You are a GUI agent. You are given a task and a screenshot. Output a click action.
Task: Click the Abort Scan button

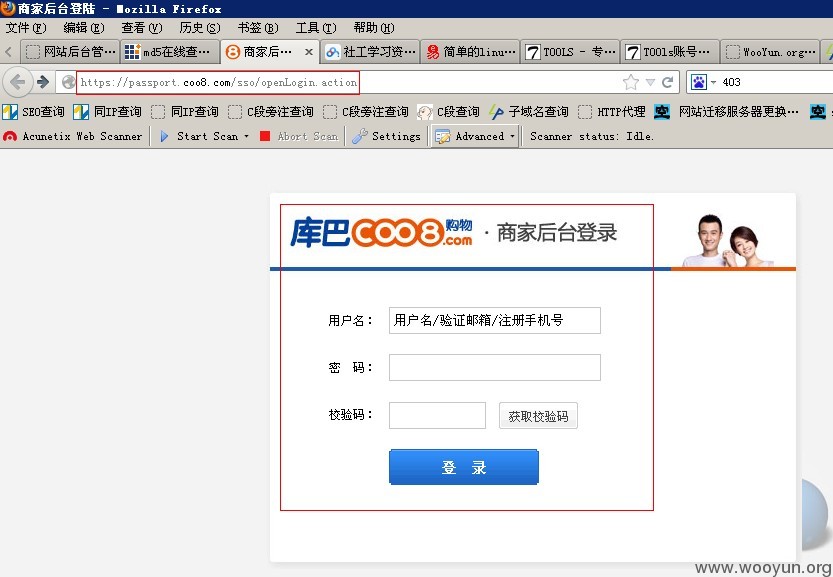pyautogui.click(x=299, y=137)
